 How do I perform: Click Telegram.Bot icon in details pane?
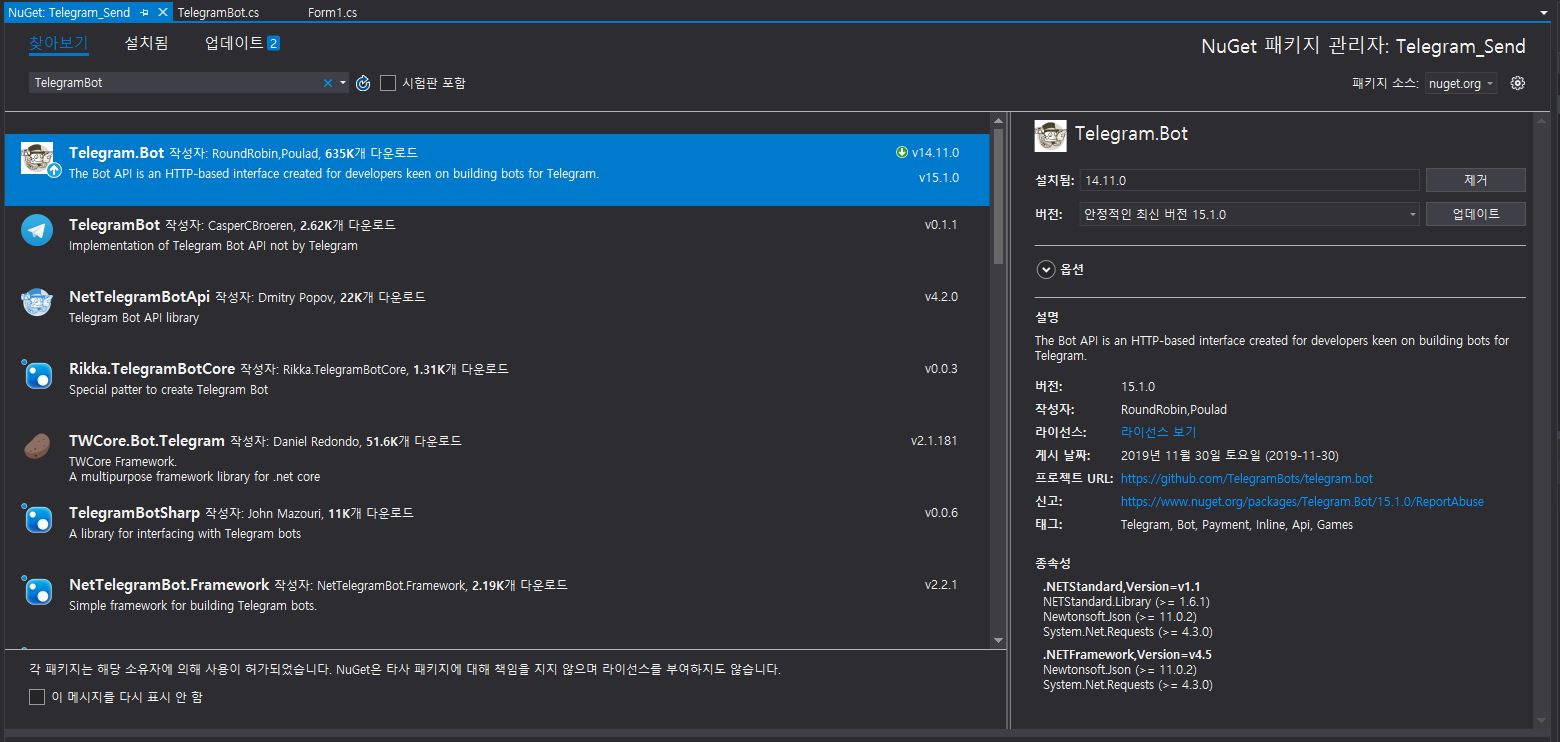(1051, 135)
